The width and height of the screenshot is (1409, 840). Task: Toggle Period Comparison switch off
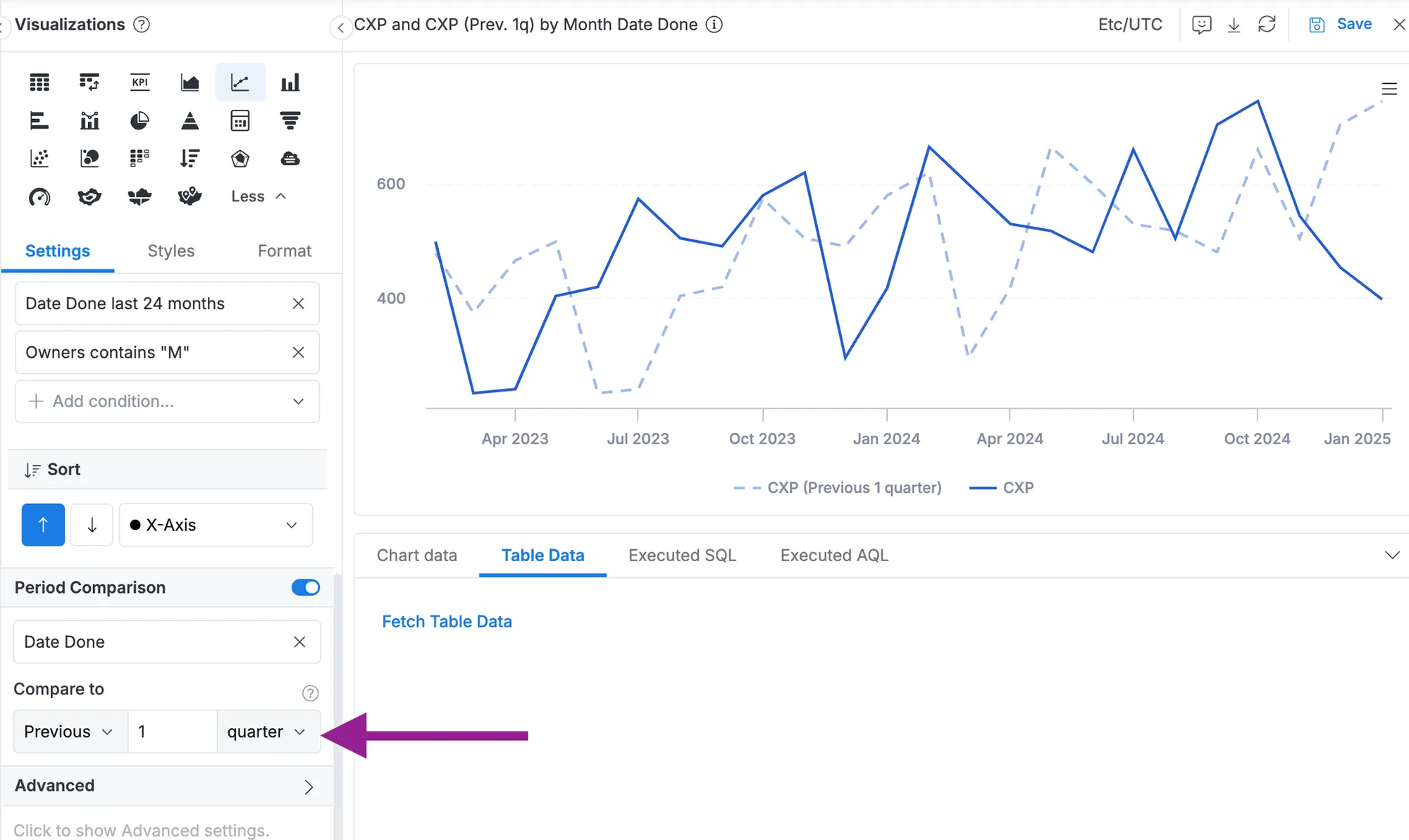[306, 587]
